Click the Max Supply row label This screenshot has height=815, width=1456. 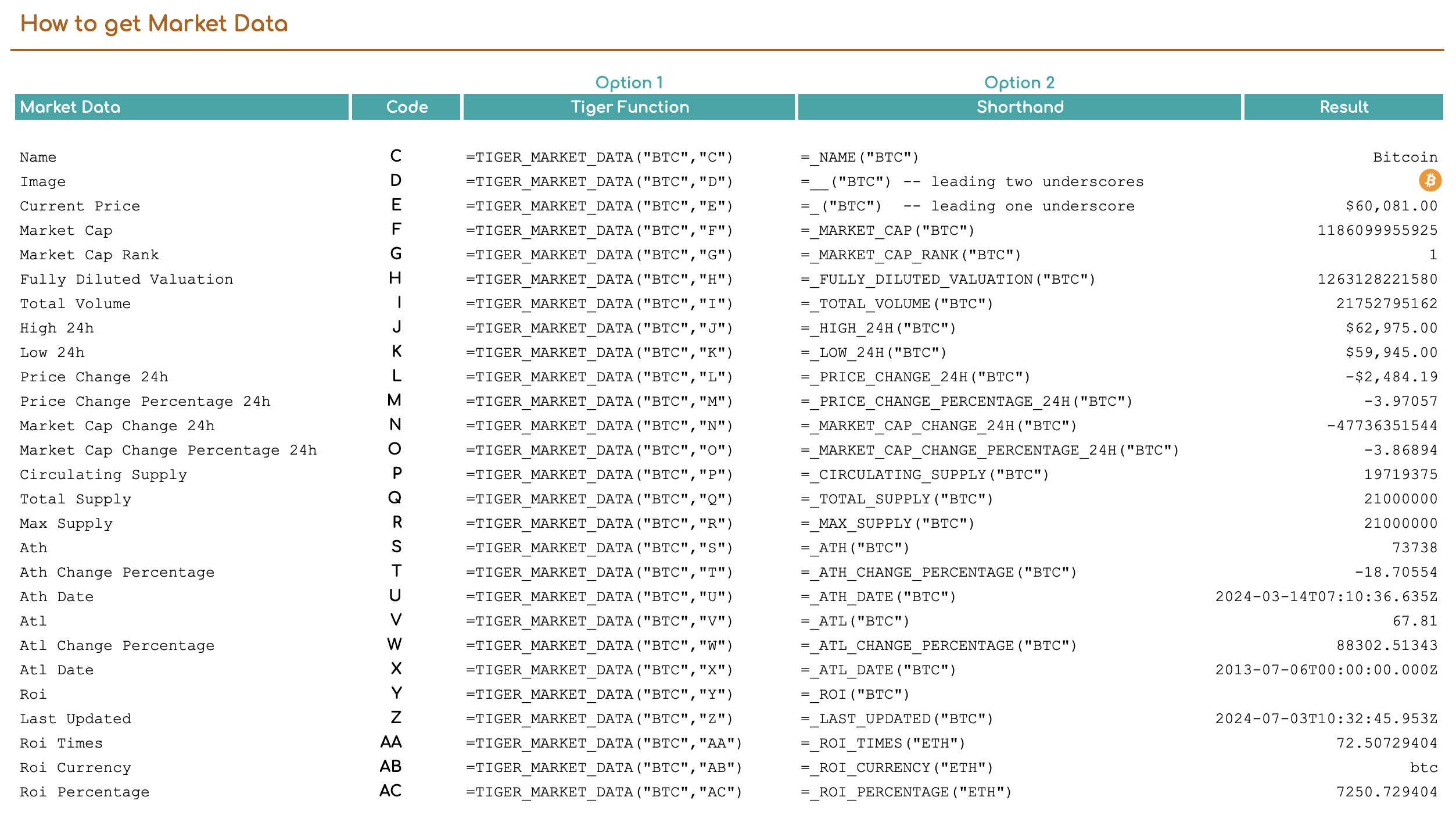tap(66, 523)
